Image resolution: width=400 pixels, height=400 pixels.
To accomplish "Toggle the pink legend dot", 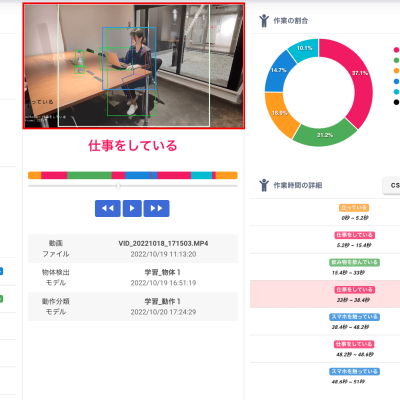I will [396, 50].
